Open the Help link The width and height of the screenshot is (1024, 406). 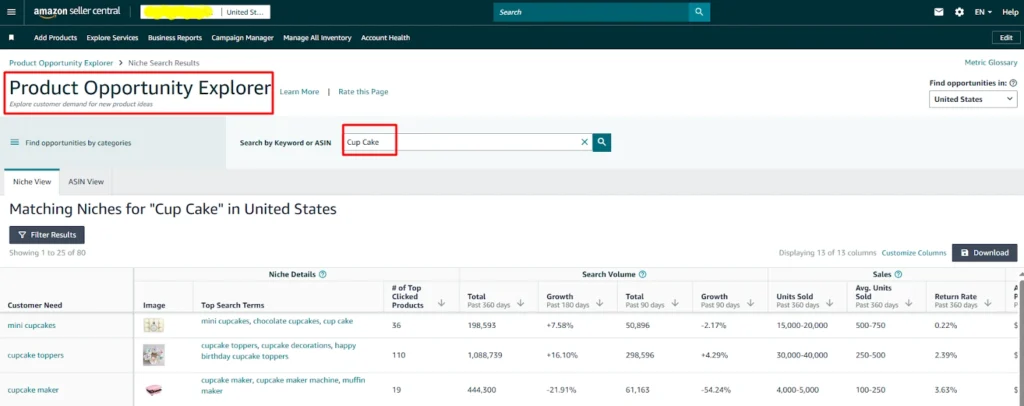click(1010, 12)
